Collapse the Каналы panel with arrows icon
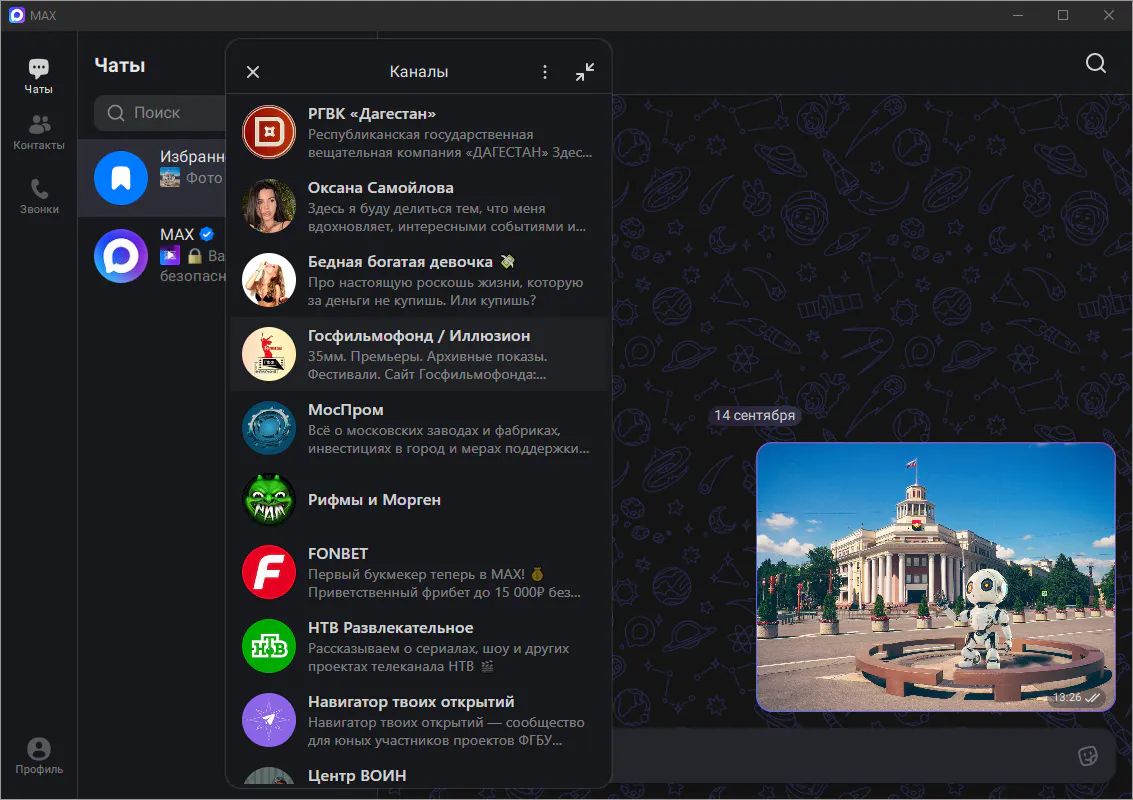This screenshot has height=800, width=1133. [585, 72]
